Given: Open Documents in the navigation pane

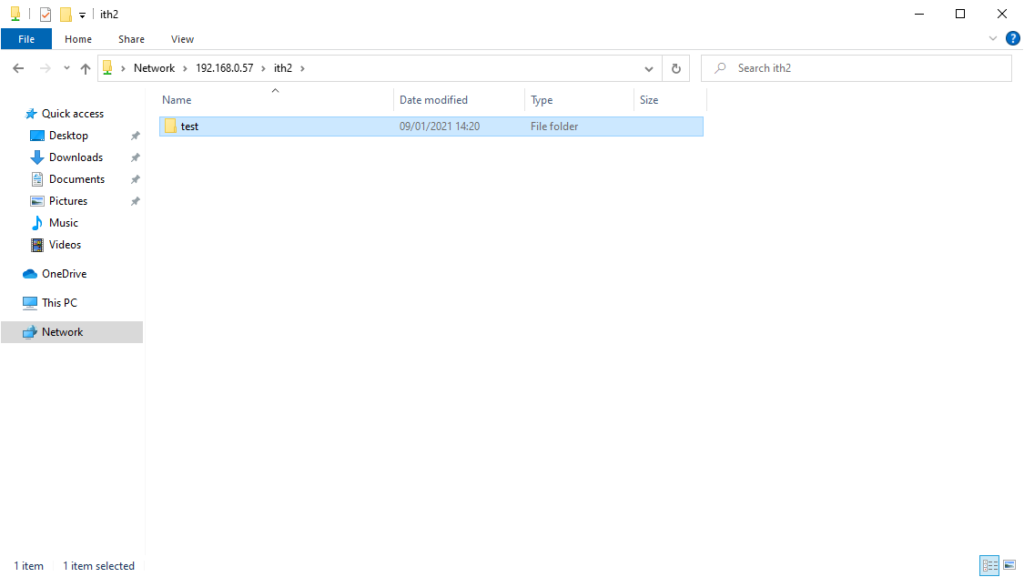Looking at the screenshot, I should click(76, 179).
